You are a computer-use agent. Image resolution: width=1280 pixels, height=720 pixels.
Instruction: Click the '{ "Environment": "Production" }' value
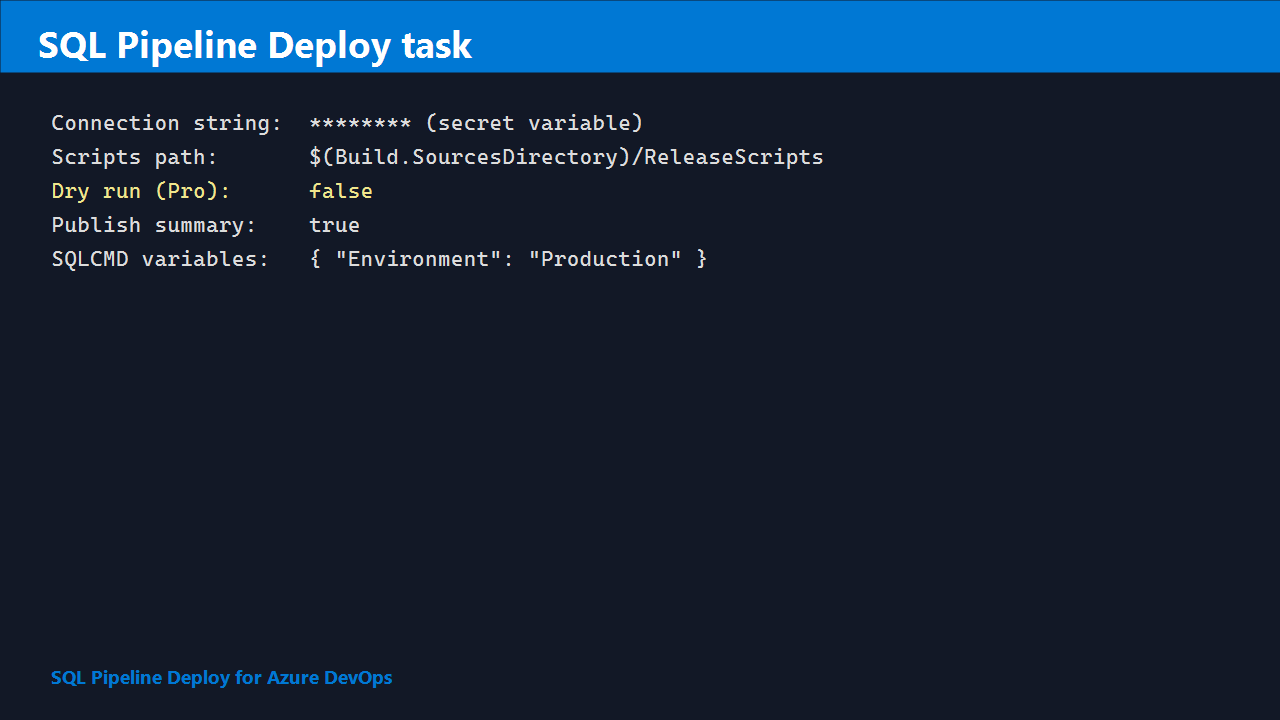[x=508, y=259]
